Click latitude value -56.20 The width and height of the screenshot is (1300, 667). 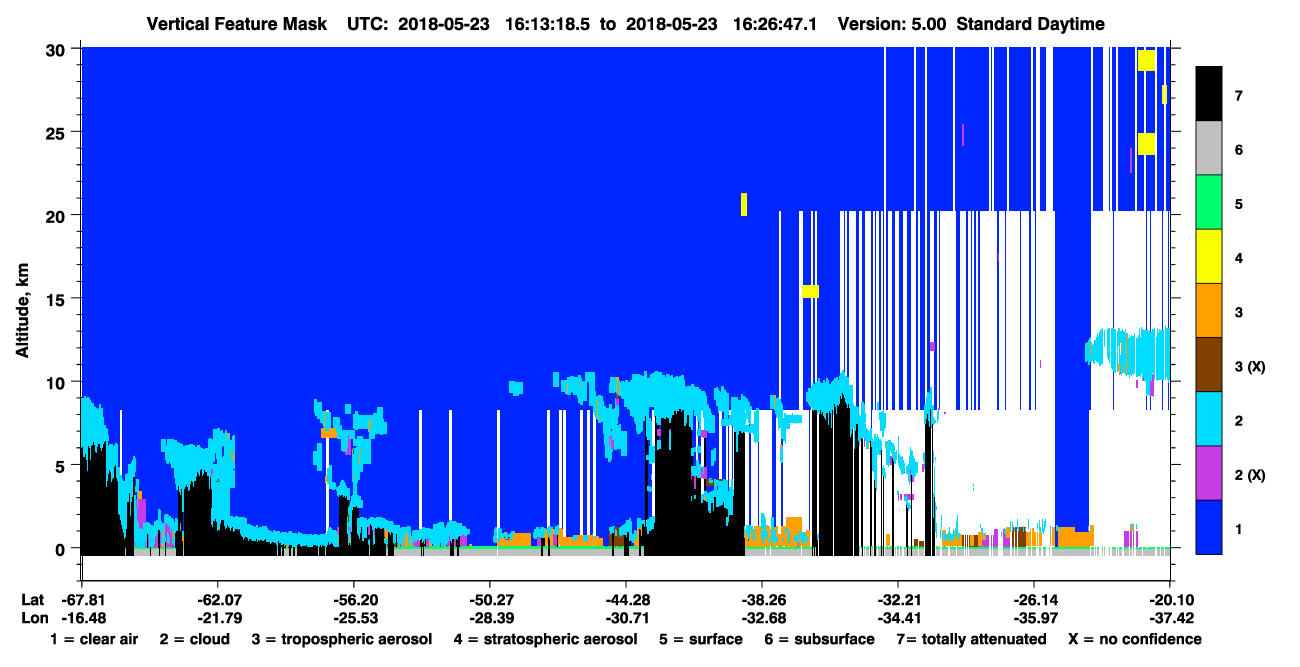pos(353,600)
